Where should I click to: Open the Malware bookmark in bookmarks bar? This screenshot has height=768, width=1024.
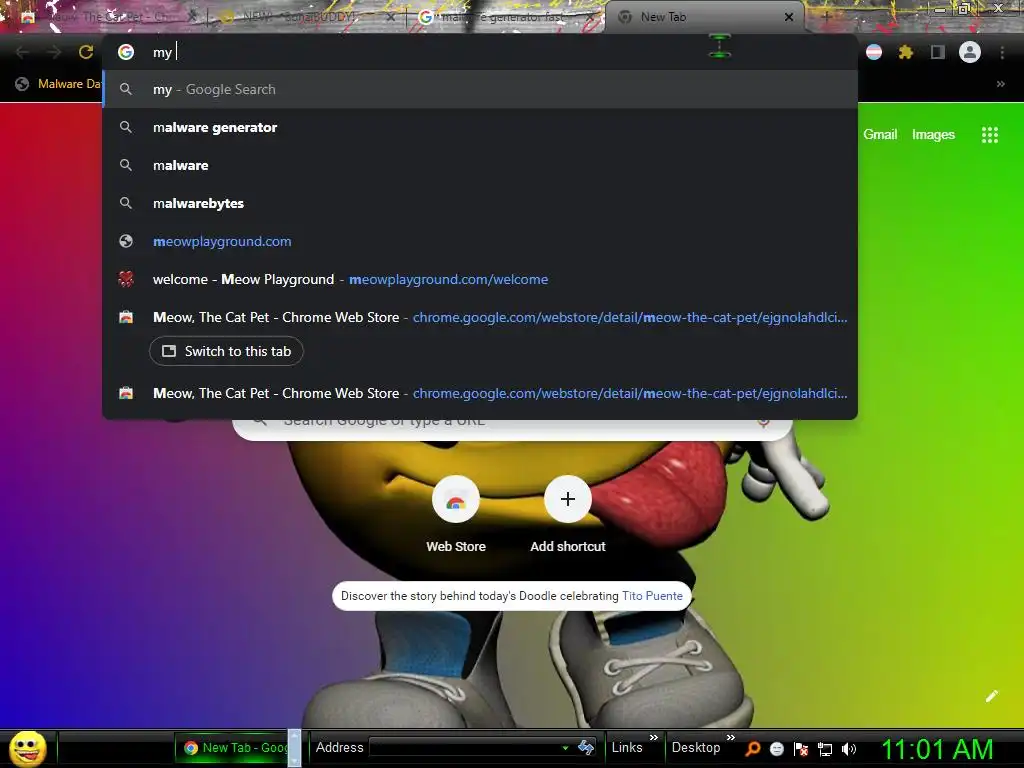pyautogui.click(x=59, y=84)
